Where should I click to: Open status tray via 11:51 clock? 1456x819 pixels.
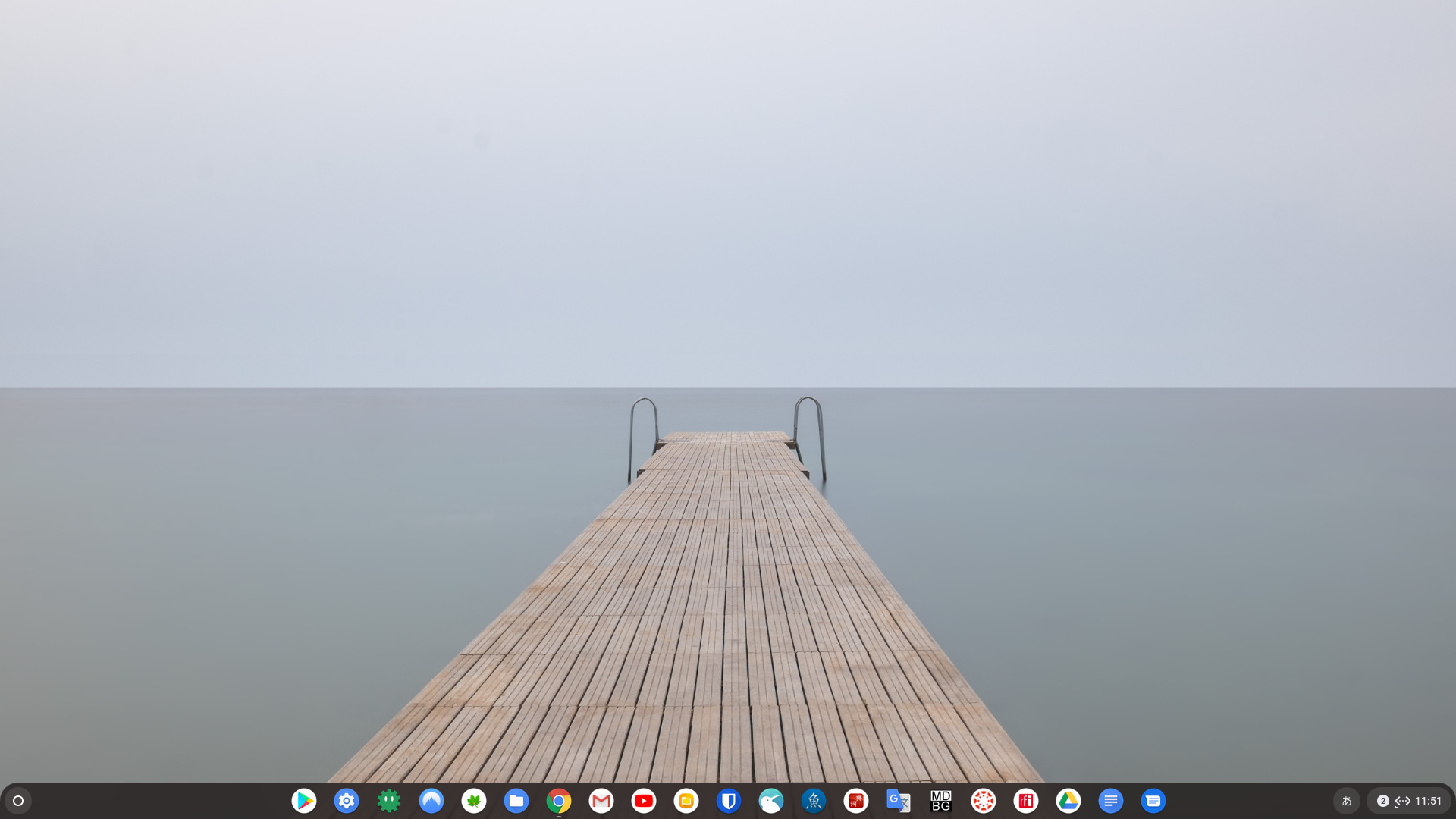coord(1429,801)
